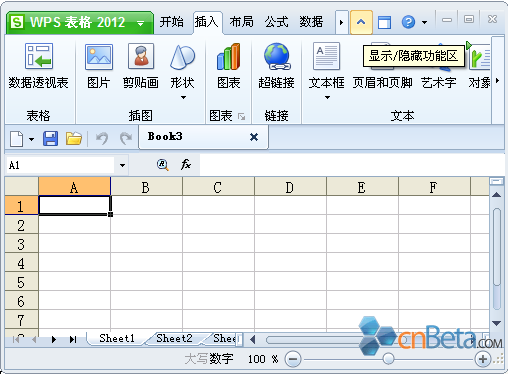508x374 pixels.
Task: Zoom in with plus button
Action: pyautogui.click(x=483, y=359)
